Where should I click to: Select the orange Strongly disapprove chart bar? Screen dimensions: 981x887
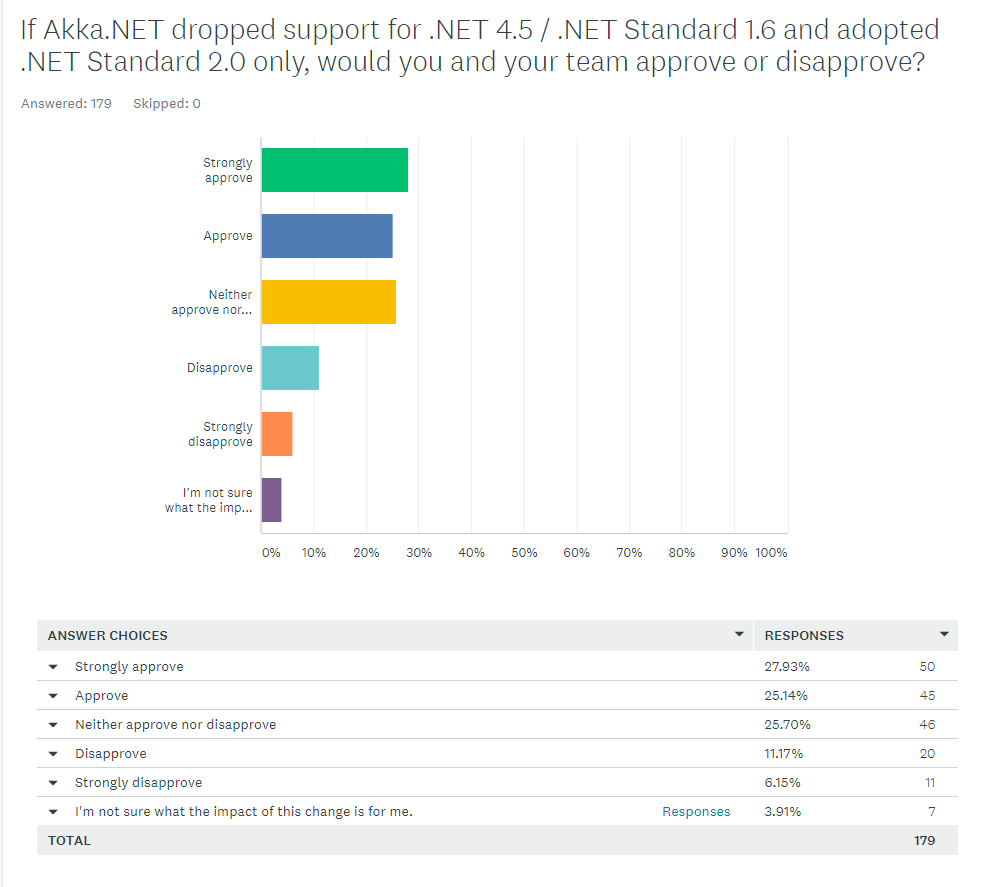pyautogui.click(x=276, y=434)
